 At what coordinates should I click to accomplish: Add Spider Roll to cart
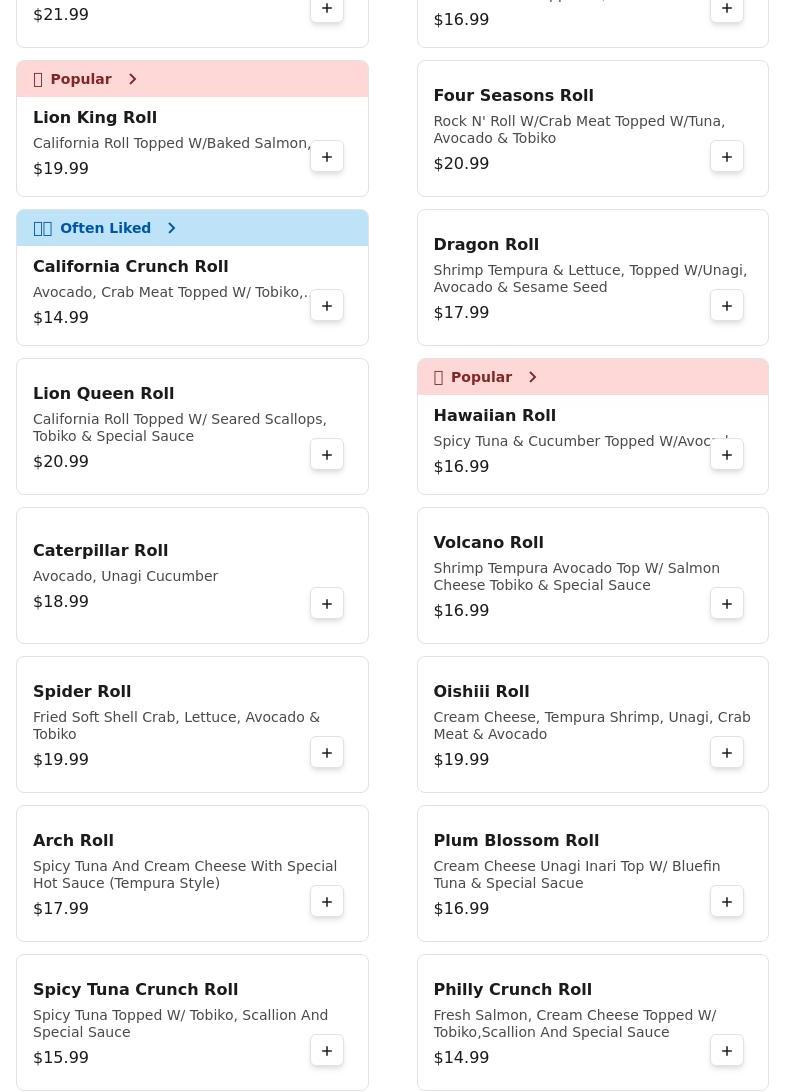pos(327,753)
